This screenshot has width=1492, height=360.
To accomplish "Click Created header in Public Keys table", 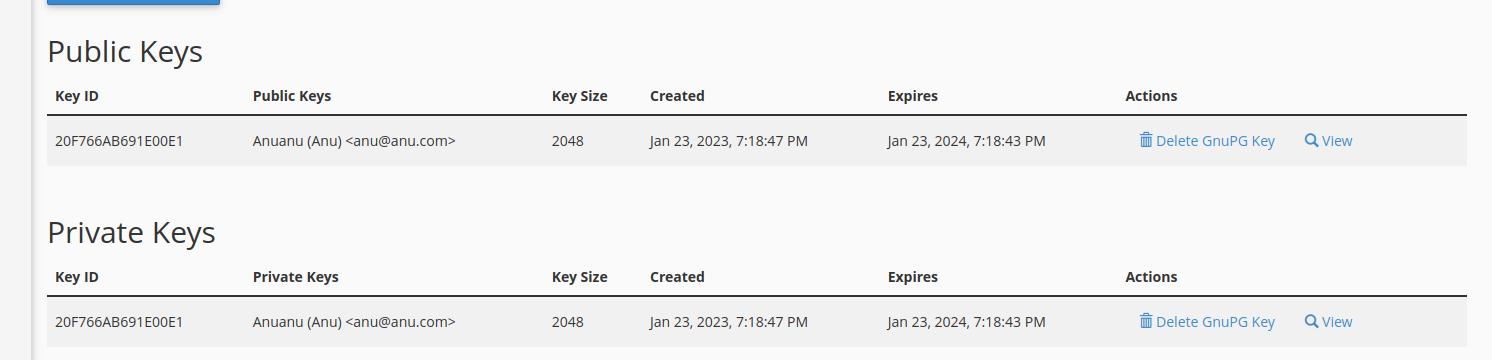I will pos(677,96).
